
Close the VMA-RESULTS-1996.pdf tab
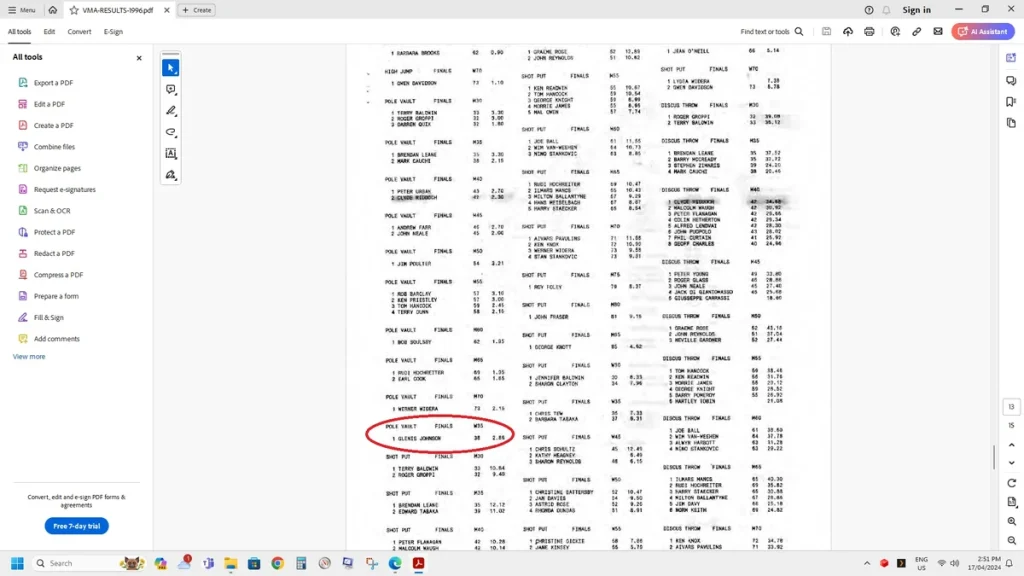(x=167, y=10)
